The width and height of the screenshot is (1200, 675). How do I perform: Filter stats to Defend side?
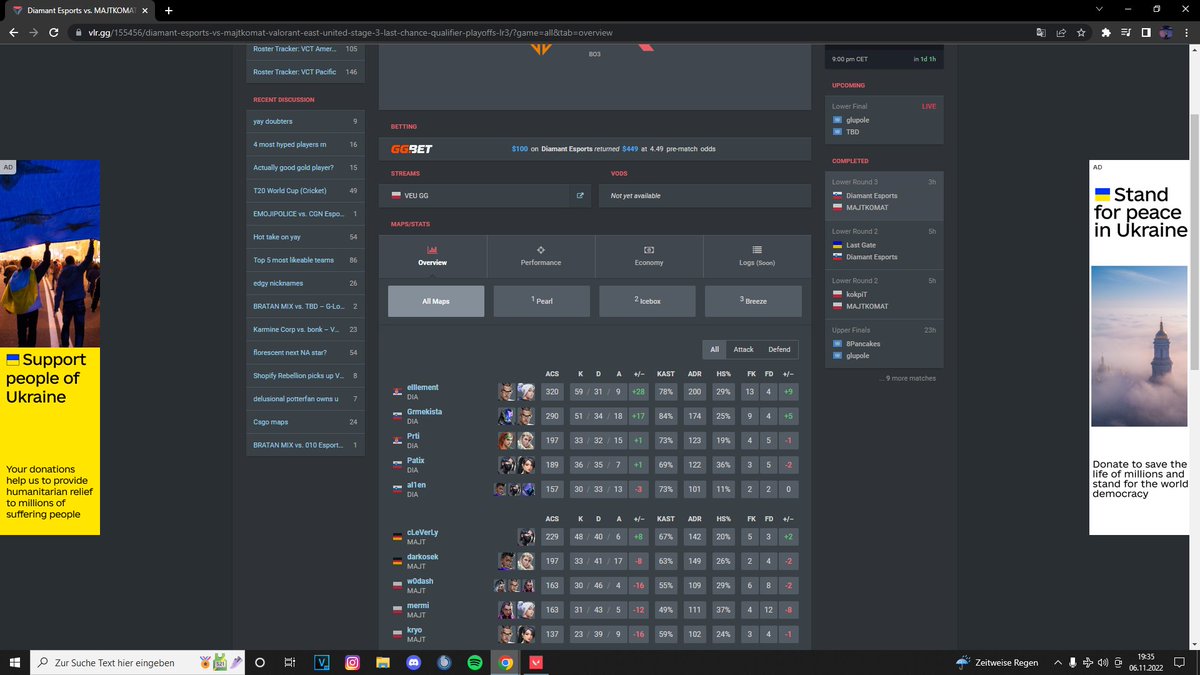coord(779,349)
